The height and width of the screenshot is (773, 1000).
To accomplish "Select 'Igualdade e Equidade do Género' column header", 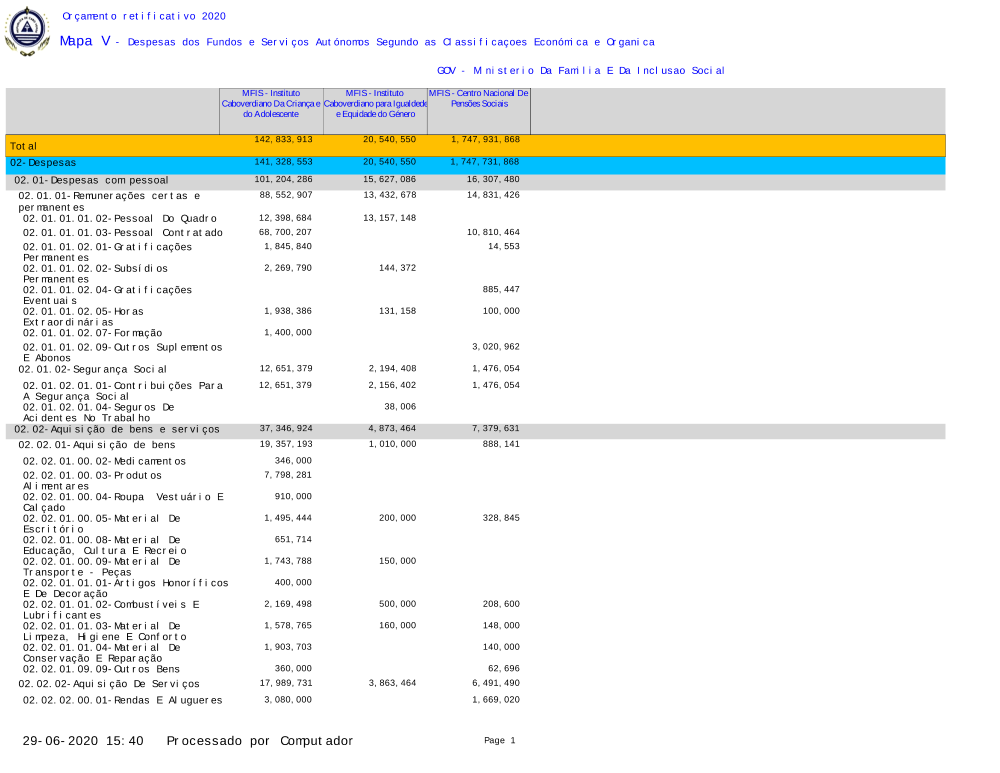I will [375, 104].
